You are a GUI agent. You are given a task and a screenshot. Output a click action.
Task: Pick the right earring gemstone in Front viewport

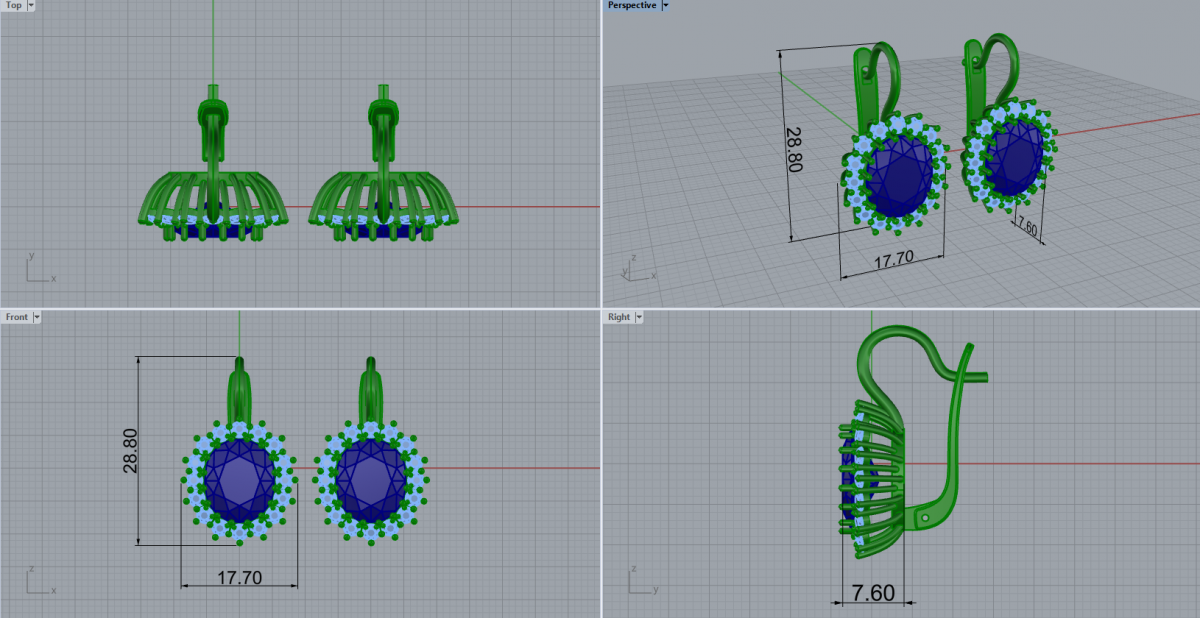370,482
